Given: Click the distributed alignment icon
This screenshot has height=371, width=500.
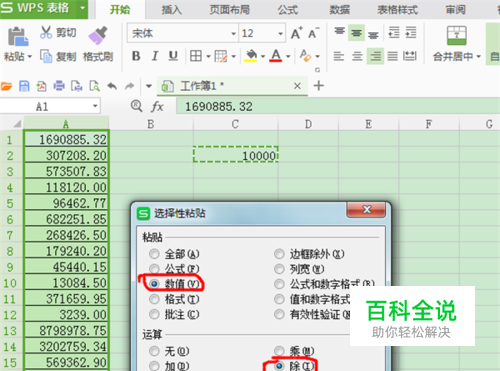Looking at the screenshot, I should coord(410,56).
